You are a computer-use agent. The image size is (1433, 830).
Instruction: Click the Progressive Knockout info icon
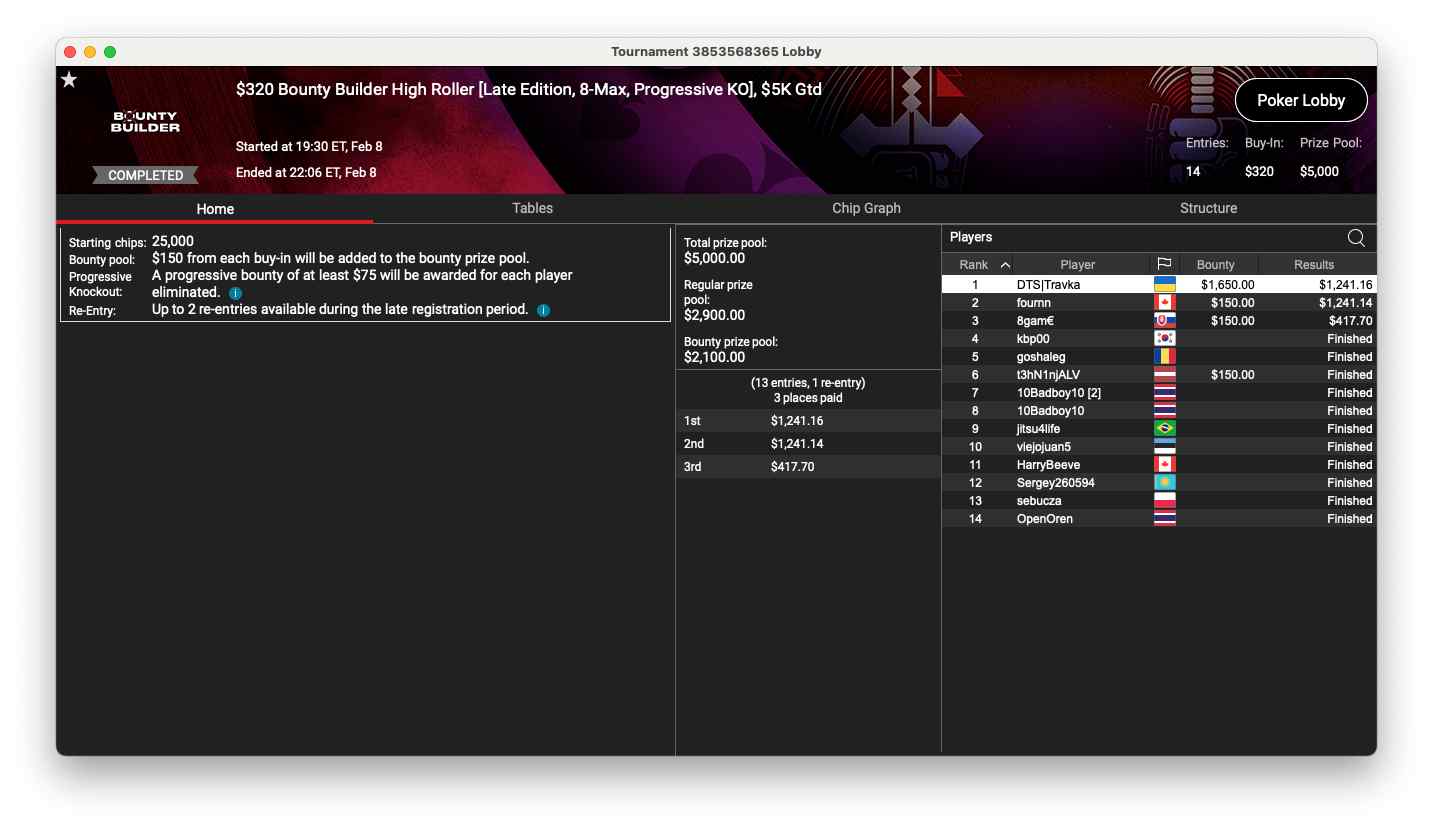click(x=235, y=293)
